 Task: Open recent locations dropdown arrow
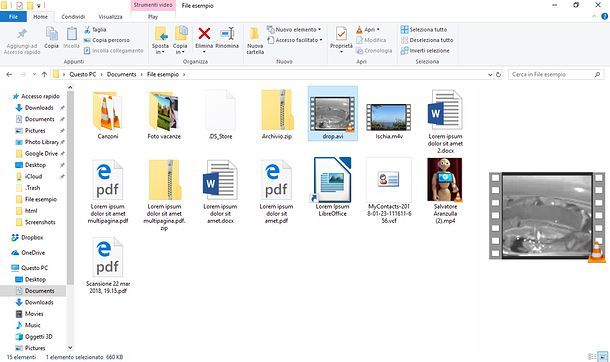pos(34,74)
